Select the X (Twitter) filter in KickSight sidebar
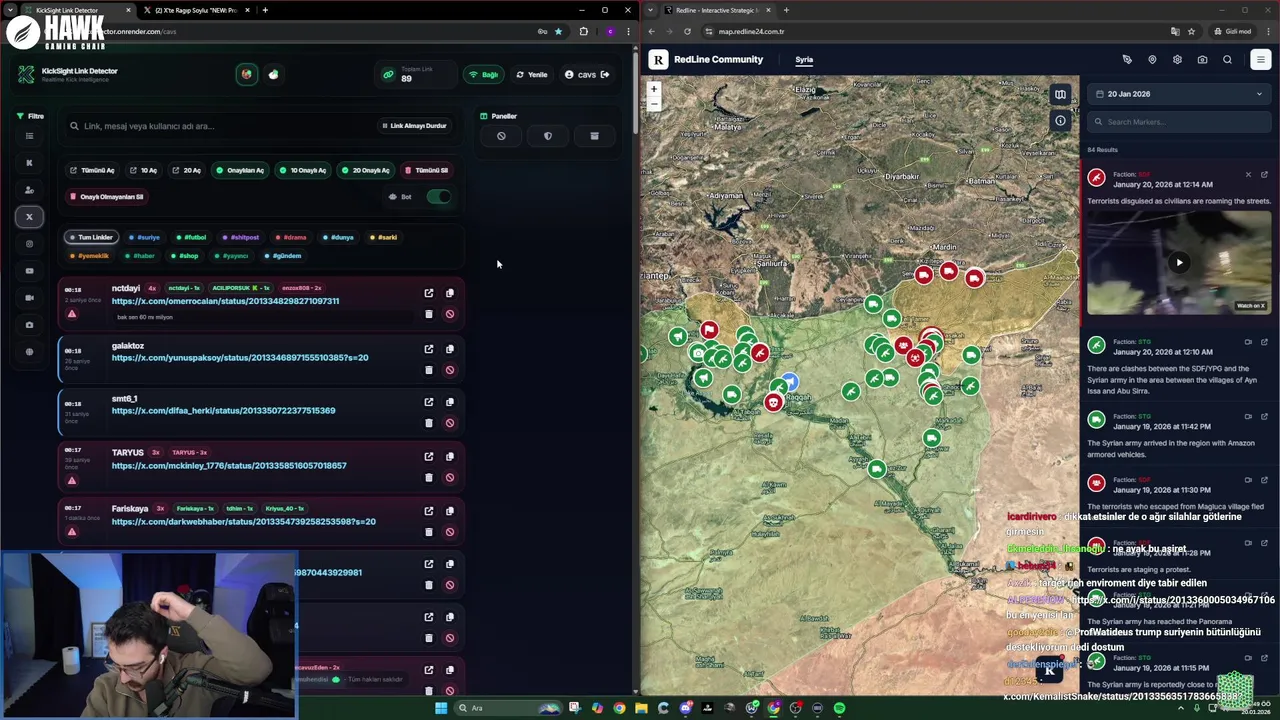The width and height of the screenshot is (1280, 720). pos(29,216)
